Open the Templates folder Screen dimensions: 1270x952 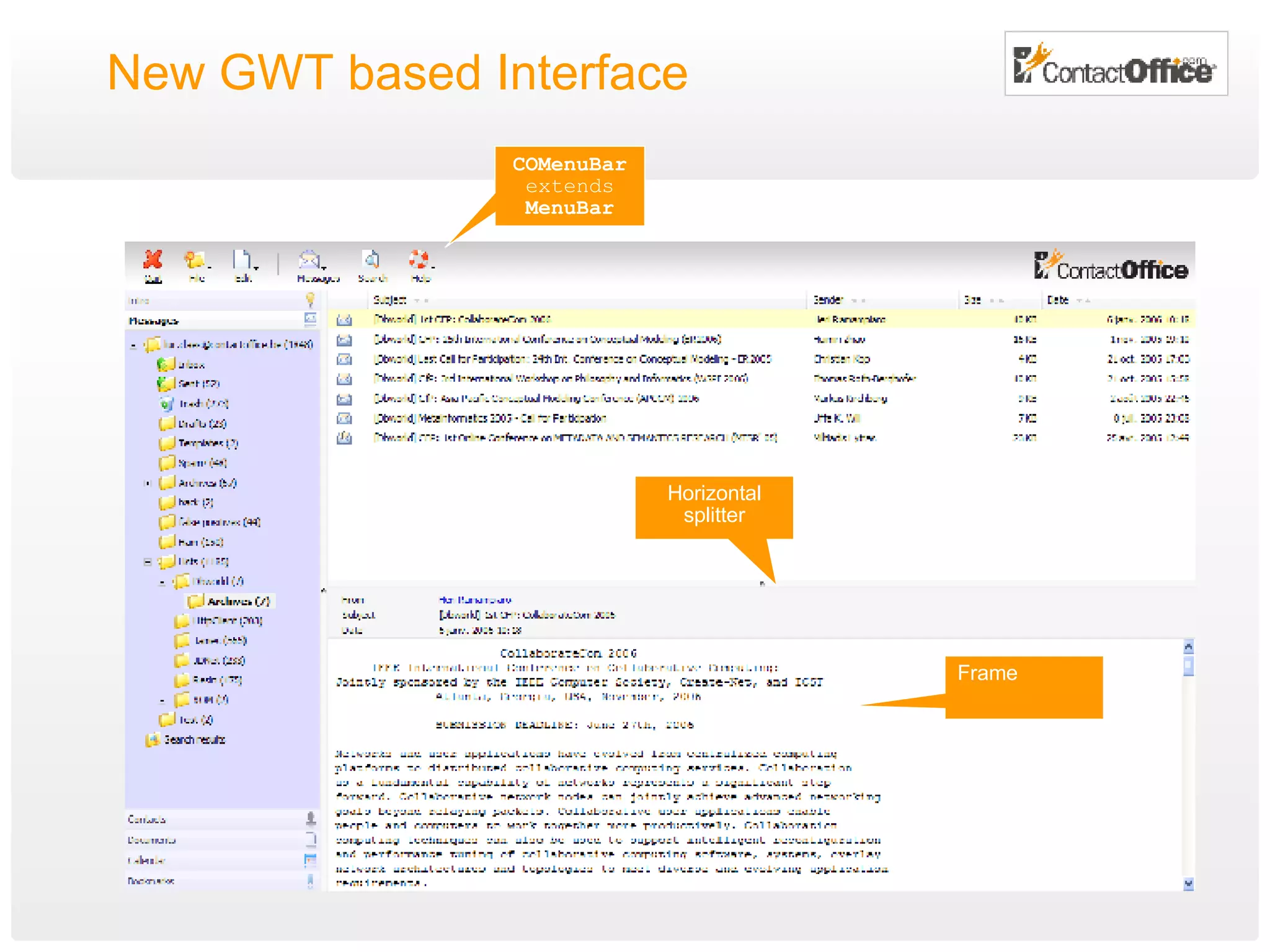198,443
